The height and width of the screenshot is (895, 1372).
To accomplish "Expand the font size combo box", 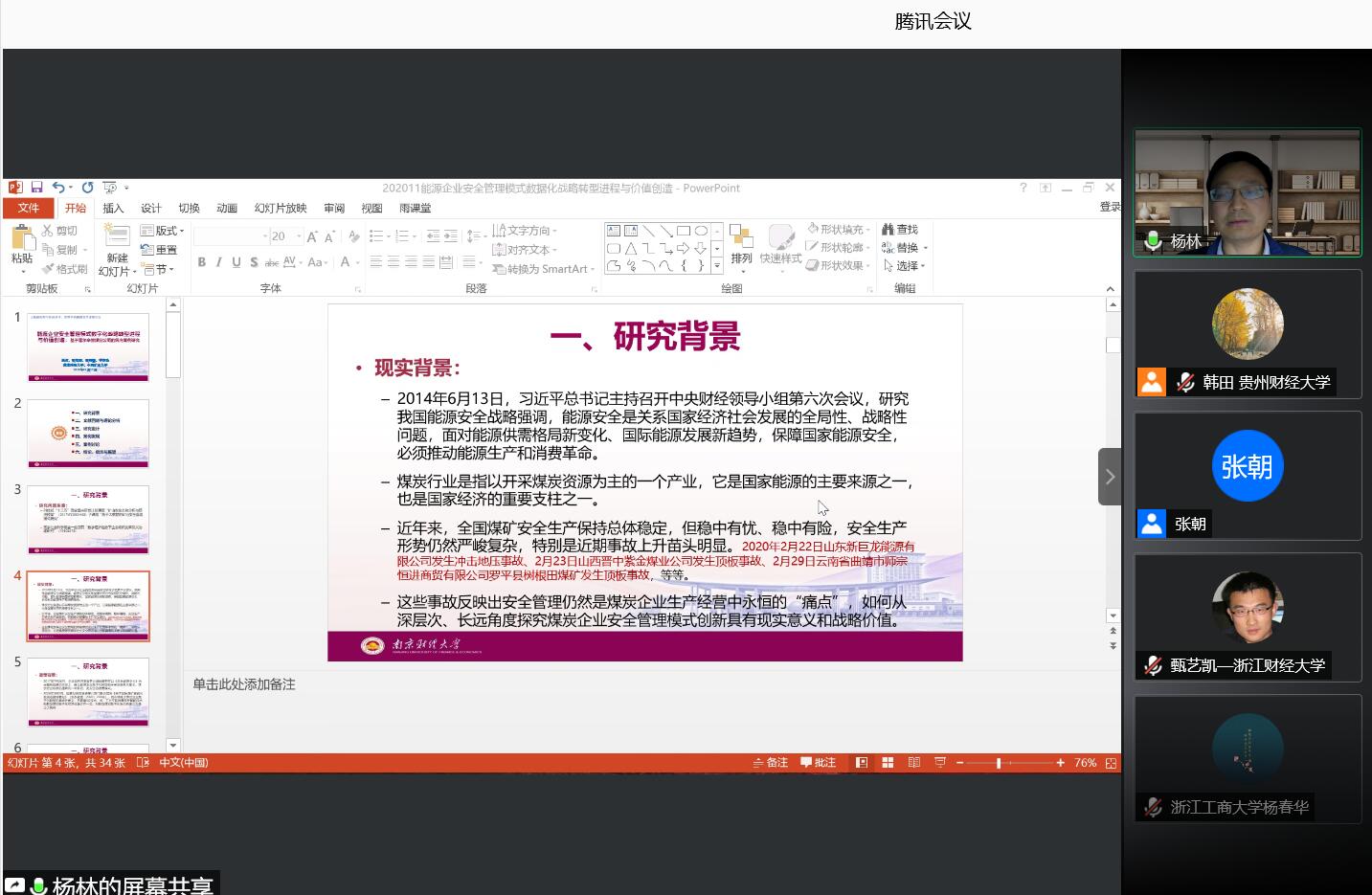I will click(x=299, y=235).
